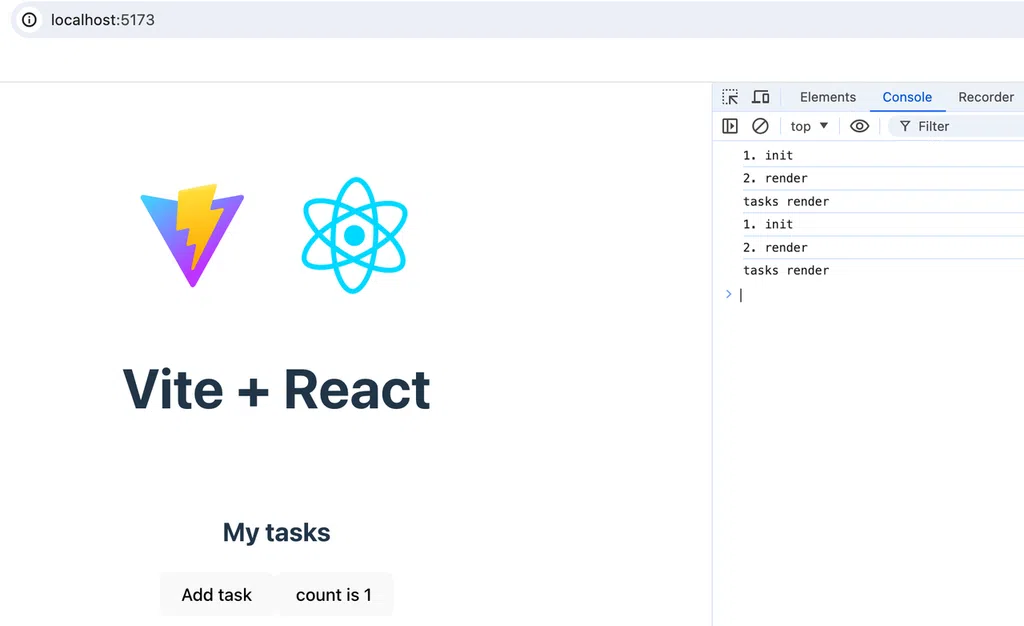Click the count is 1 button
Image resolution: width=1024 pixels, height=626 pixels.
tap(334, 595)
